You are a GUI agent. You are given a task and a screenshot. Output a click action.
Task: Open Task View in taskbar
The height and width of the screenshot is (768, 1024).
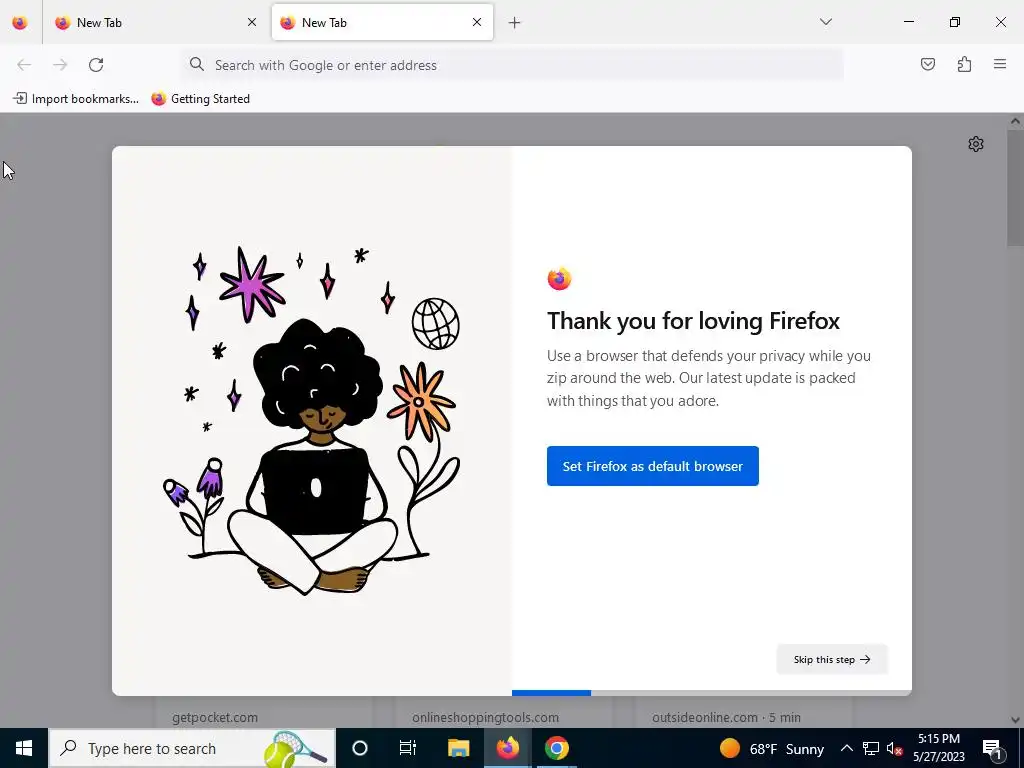click(x=408, y=748)
